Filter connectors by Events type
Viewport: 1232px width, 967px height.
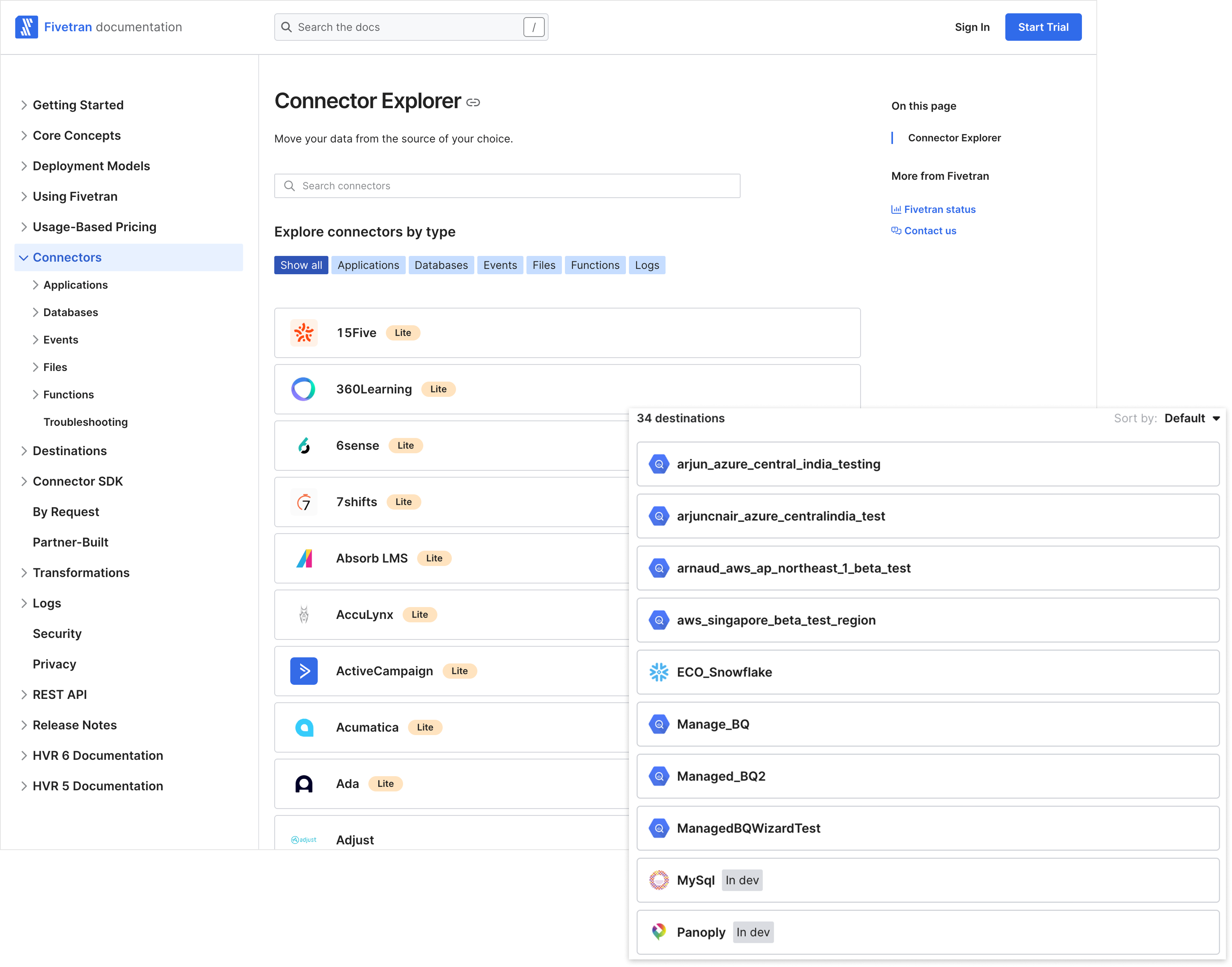pyautogui.click(x=500, y=265)
